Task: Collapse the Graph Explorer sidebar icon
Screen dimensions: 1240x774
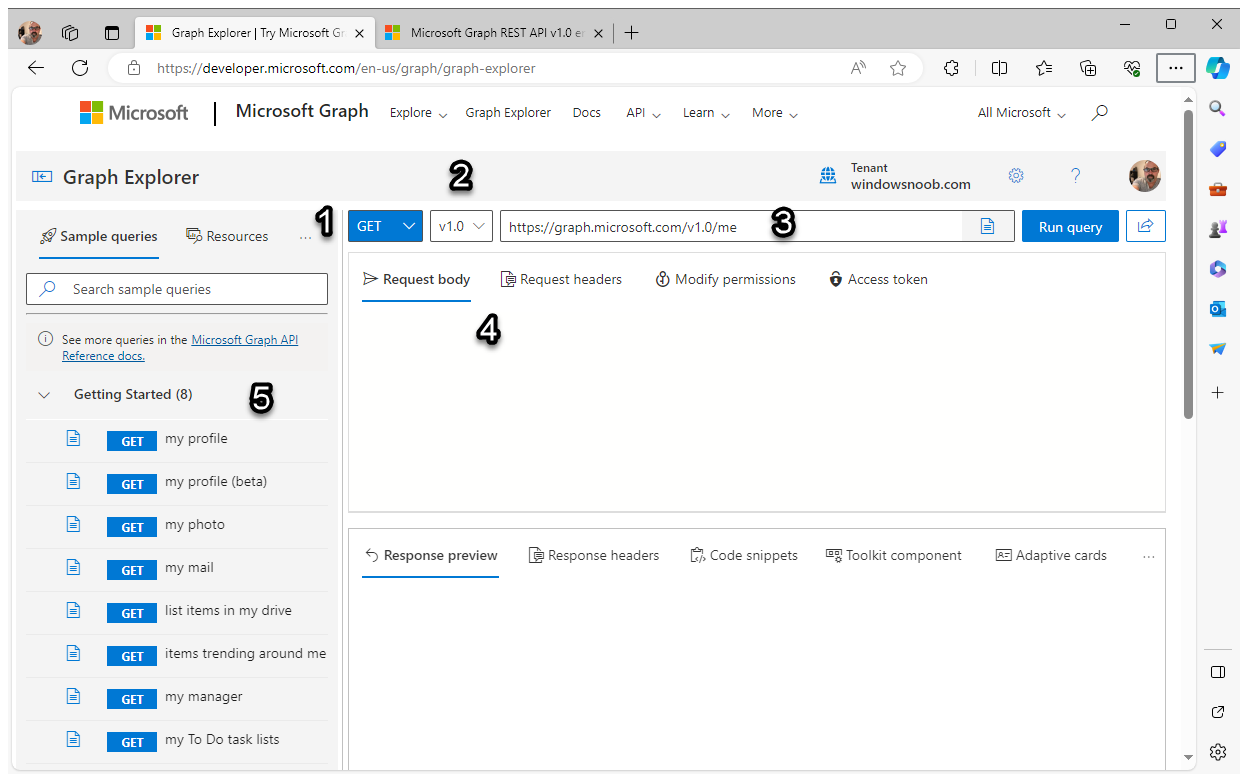Action: point(42,177)
